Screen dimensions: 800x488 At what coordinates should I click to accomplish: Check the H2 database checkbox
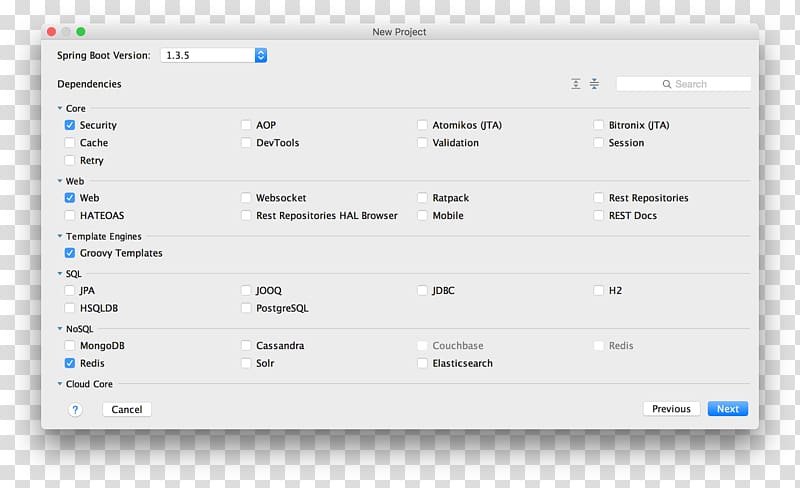tap(598, 290)
